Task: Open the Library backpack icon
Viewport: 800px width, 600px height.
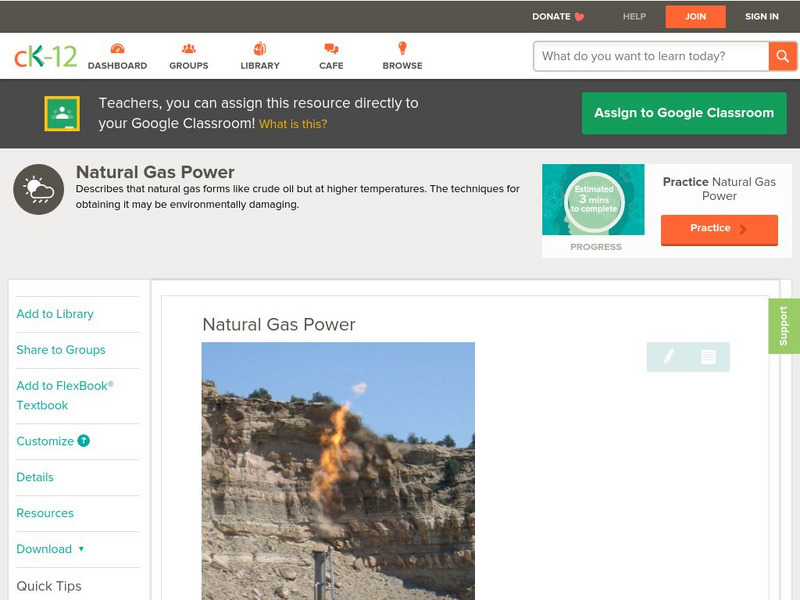Action: 260,48
